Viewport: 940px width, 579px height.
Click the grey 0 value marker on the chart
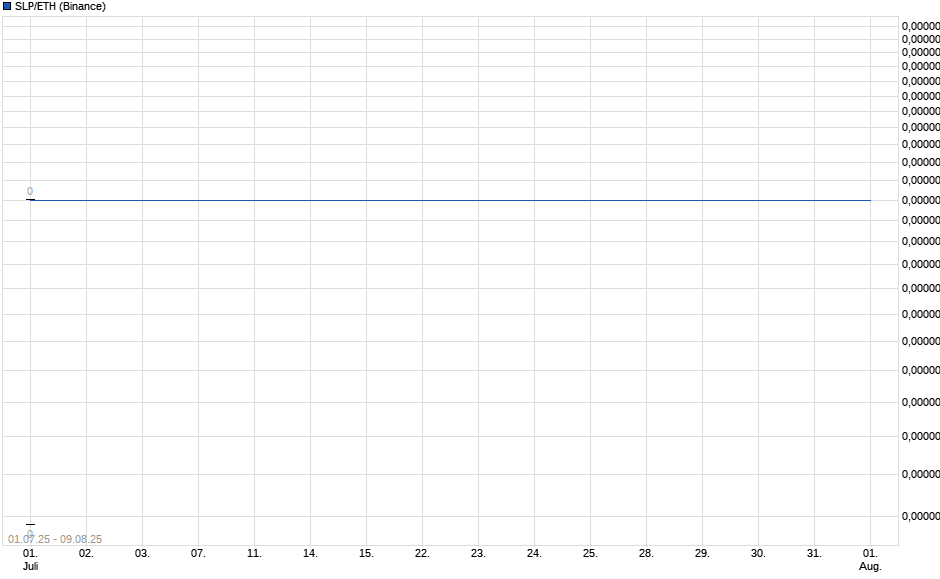click(x=30, y=189)
